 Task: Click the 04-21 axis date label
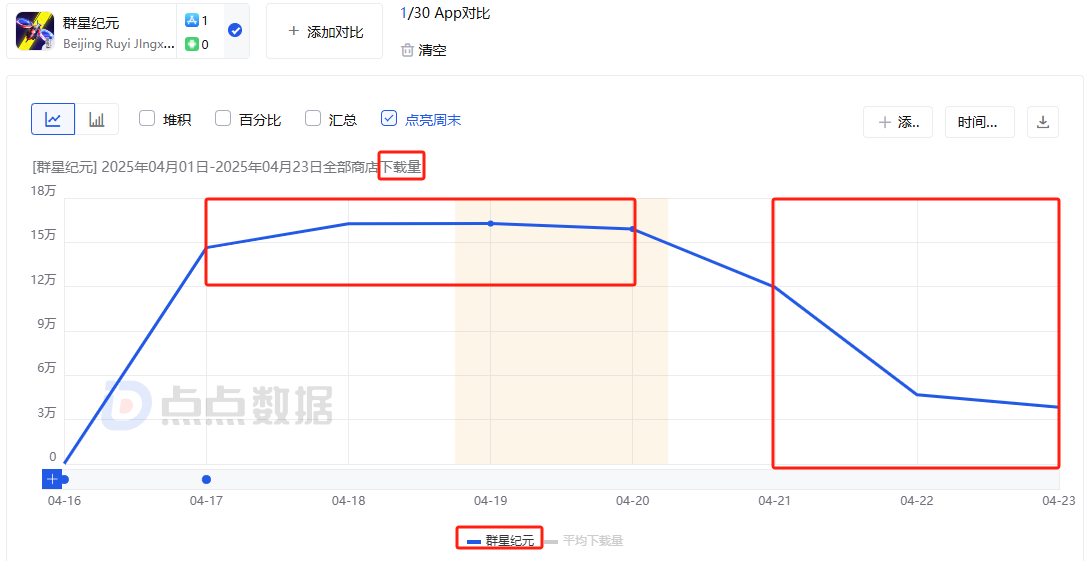774,499
